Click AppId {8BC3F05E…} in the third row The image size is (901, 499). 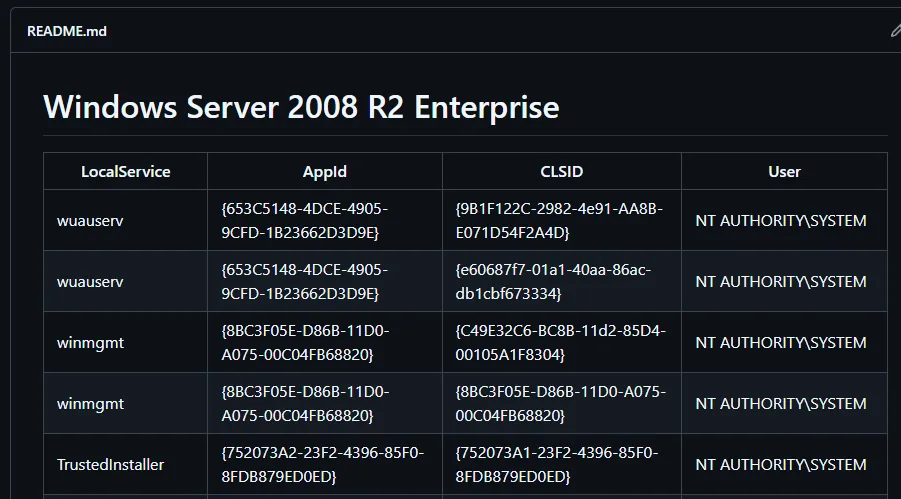(x=305, y=343)
